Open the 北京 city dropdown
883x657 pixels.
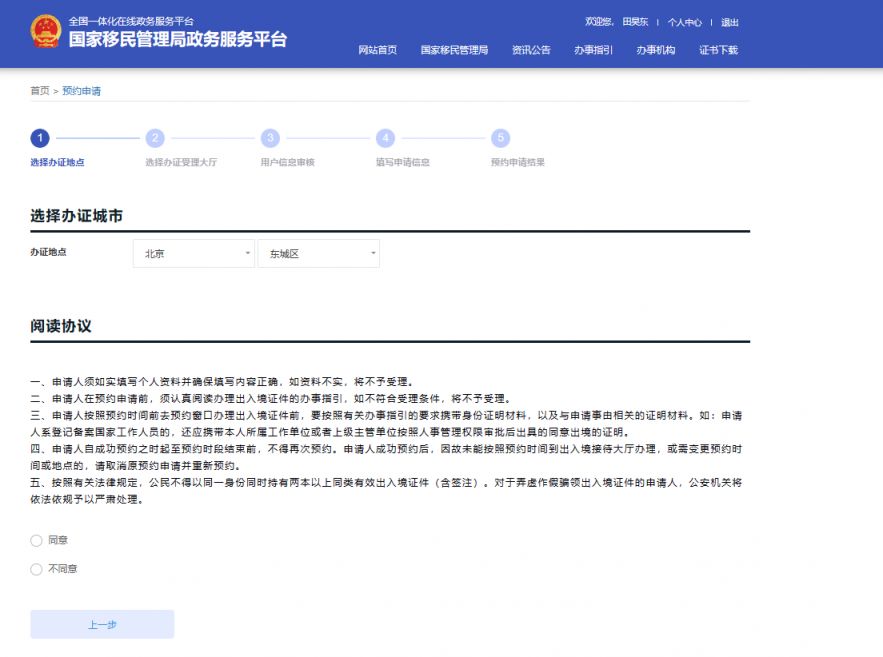pos(192,253)
